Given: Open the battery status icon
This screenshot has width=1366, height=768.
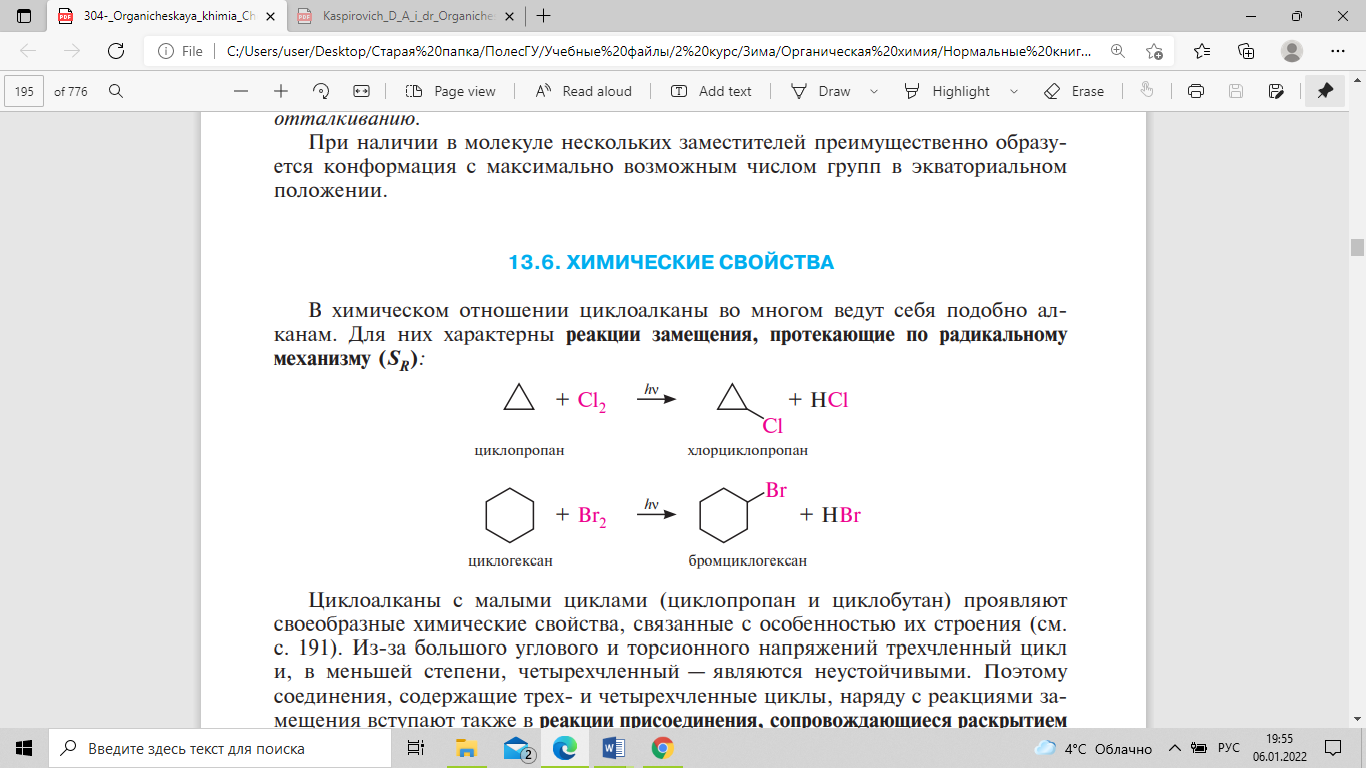Looking at the screenshot, I should pos(1199,748).
